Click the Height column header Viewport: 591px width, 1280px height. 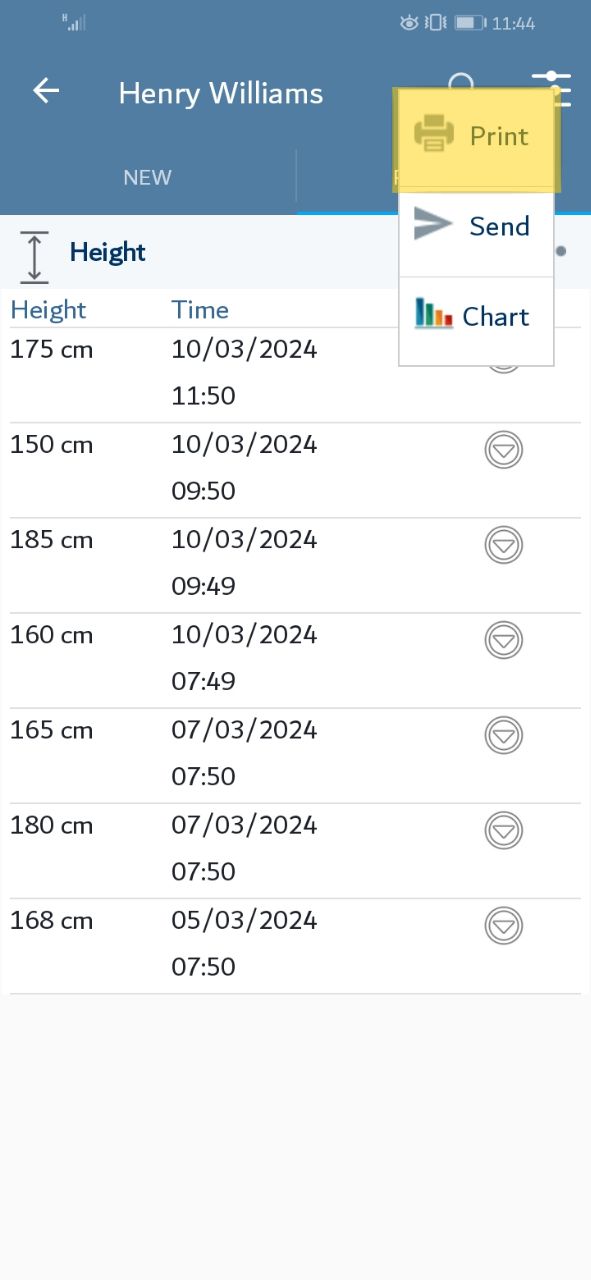pyautogui.click(x=48, y=310)
